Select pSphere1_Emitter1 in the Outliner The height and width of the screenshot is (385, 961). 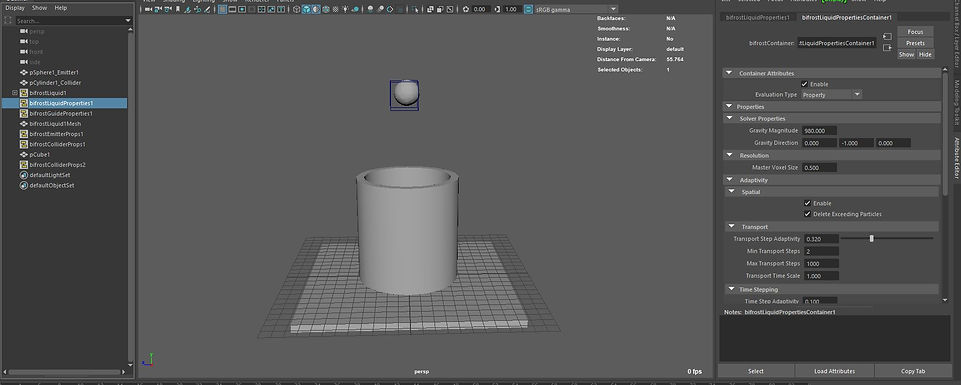pyautogui.click(x=54, y=72)
